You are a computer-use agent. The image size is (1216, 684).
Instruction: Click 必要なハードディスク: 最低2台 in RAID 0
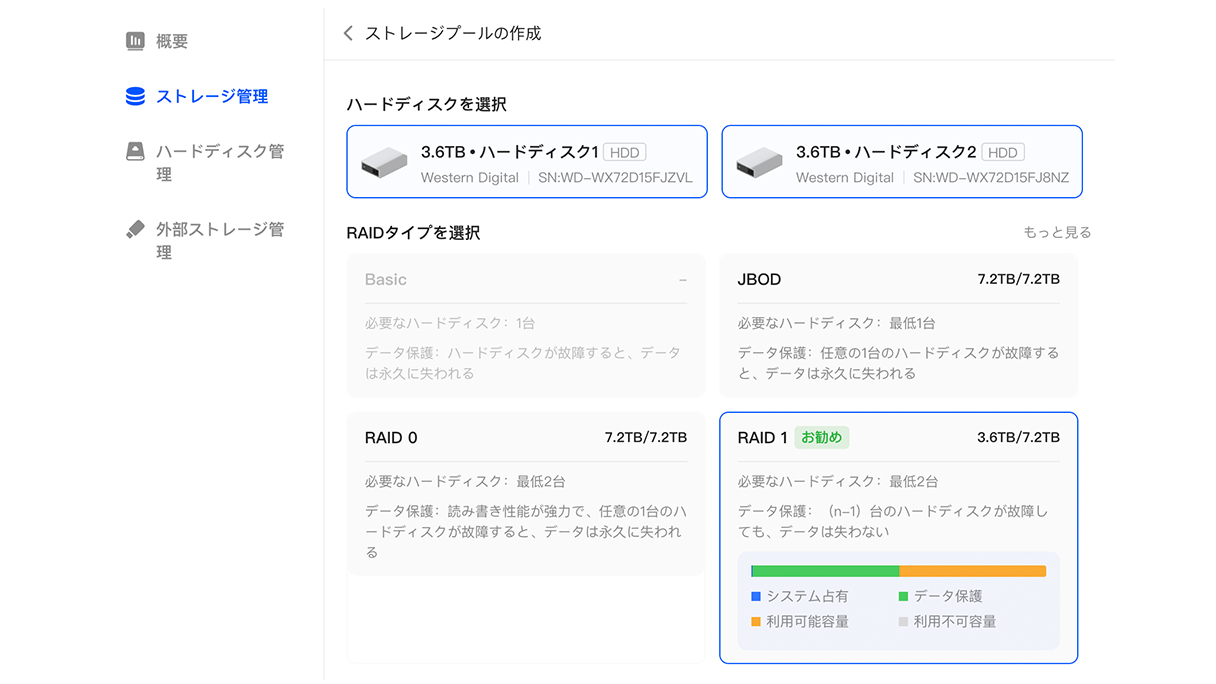[465, 481]
